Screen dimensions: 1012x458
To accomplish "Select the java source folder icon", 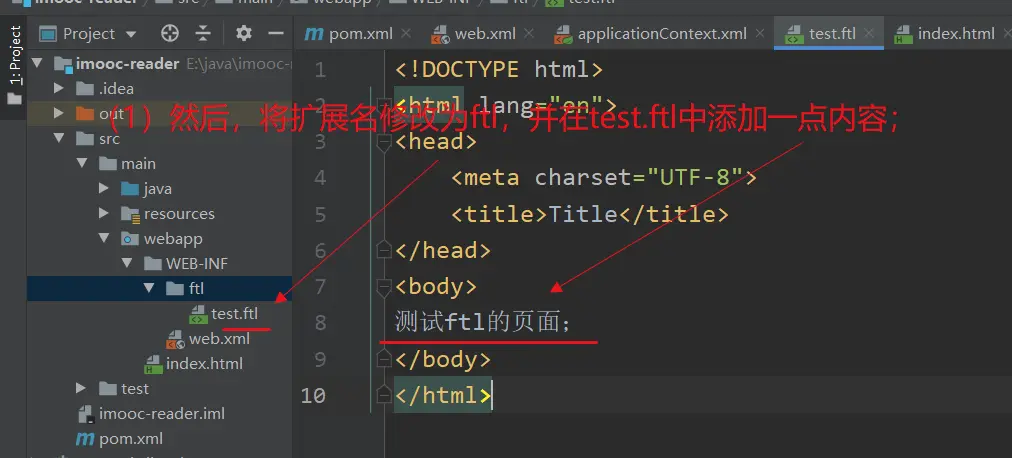I will (130, 188).
